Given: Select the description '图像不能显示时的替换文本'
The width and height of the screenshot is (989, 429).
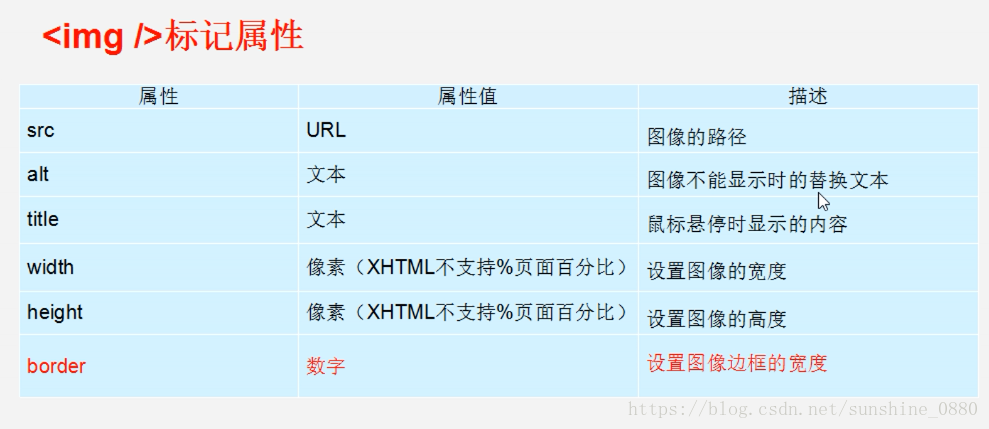Looking at the screenshot, I should 768,180.
